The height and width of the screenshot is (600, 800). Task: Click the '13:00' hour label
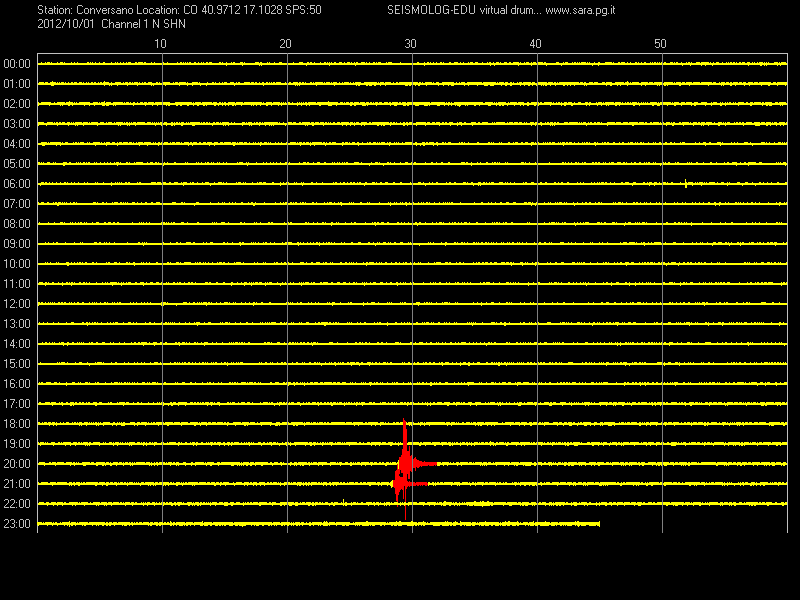point(17,323)
